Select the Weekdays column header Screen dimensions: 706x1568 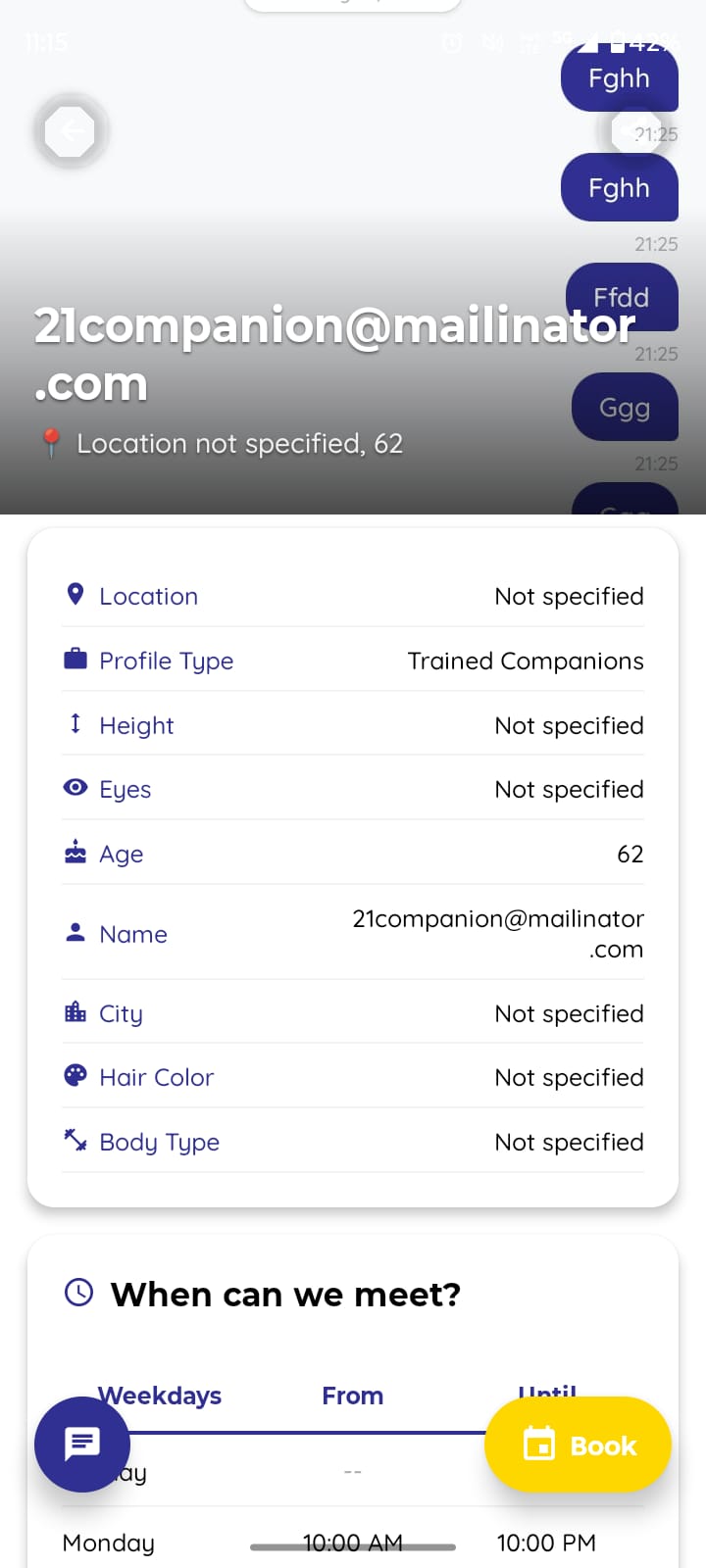160,1395
